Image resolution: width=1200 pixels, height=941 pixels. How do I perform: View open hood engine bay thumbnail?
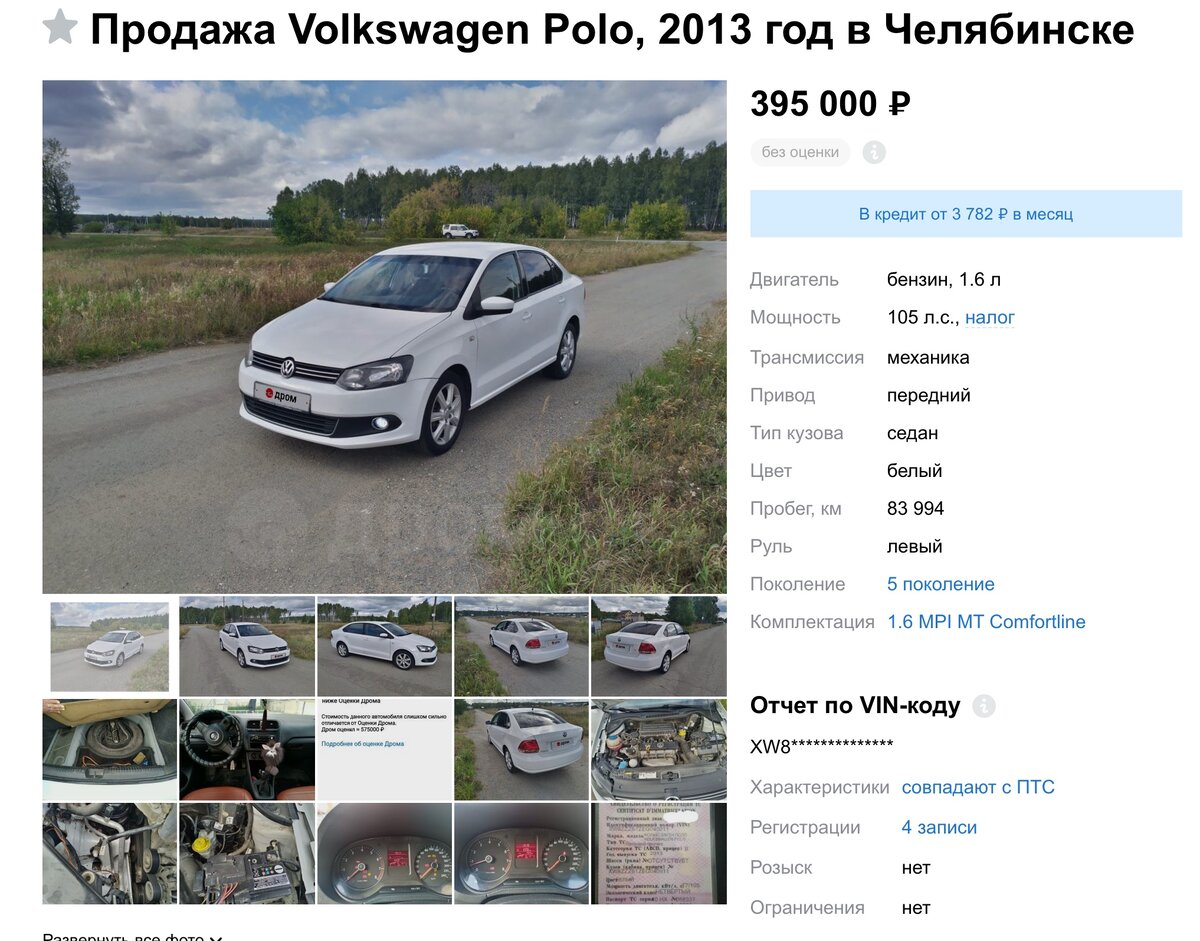659,749
